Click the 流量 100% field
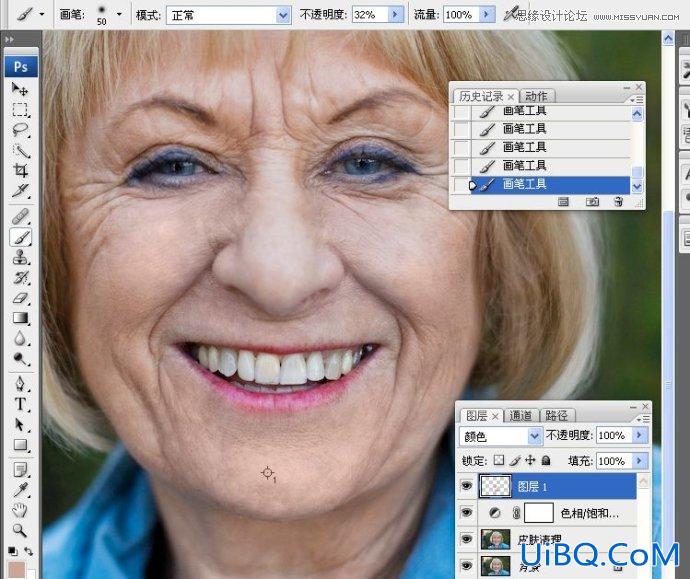The height and width of the screenshot is (579, 690). (461, 15)
